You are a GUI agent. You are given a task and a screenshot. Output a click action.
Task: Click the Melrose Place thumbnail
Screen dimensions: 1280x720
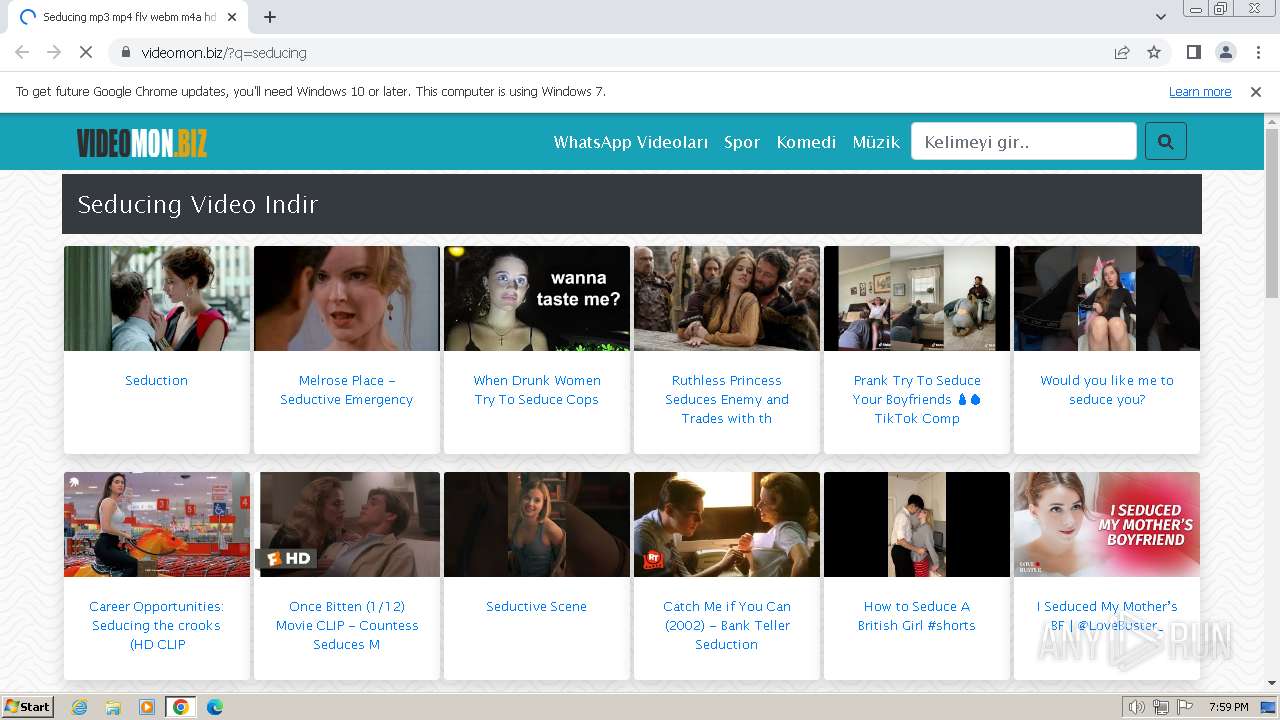[x=347, y=298]
